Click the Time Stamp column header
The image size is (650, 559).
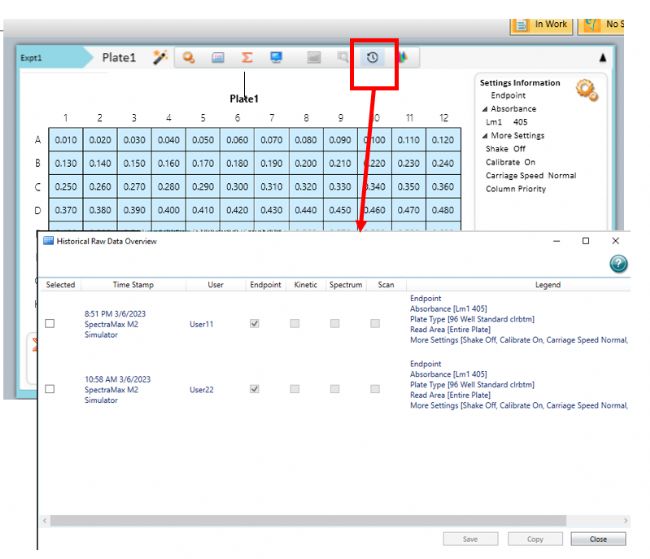133,285
